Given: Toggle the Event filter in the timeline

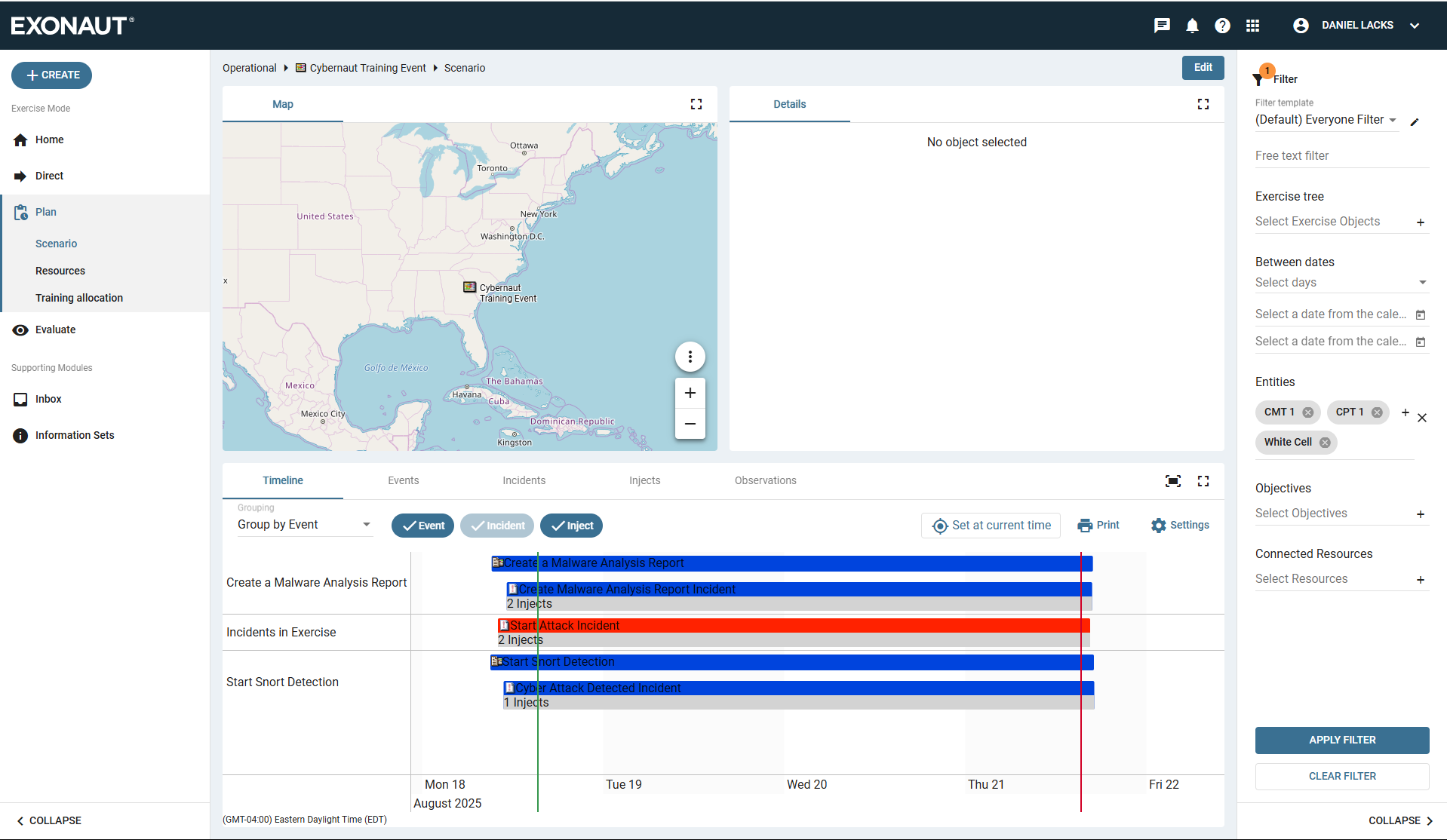Looking at the screenshot, I should click(x=422, y=525).
